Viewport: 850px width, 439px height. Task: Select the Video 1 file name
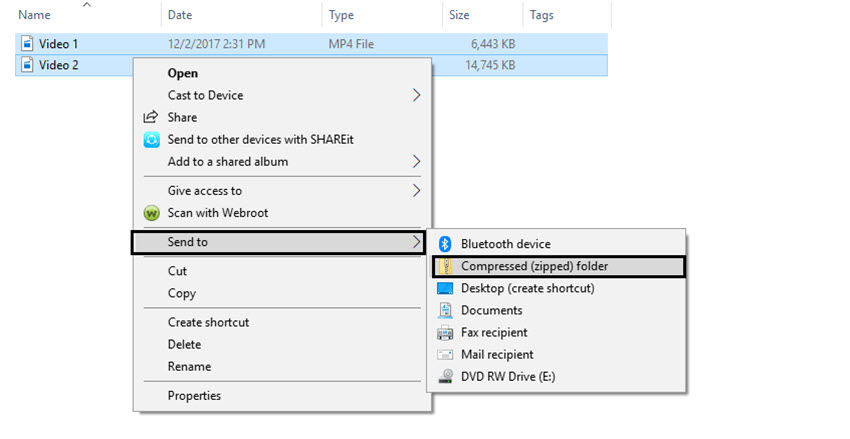click(x=59, y=44)
